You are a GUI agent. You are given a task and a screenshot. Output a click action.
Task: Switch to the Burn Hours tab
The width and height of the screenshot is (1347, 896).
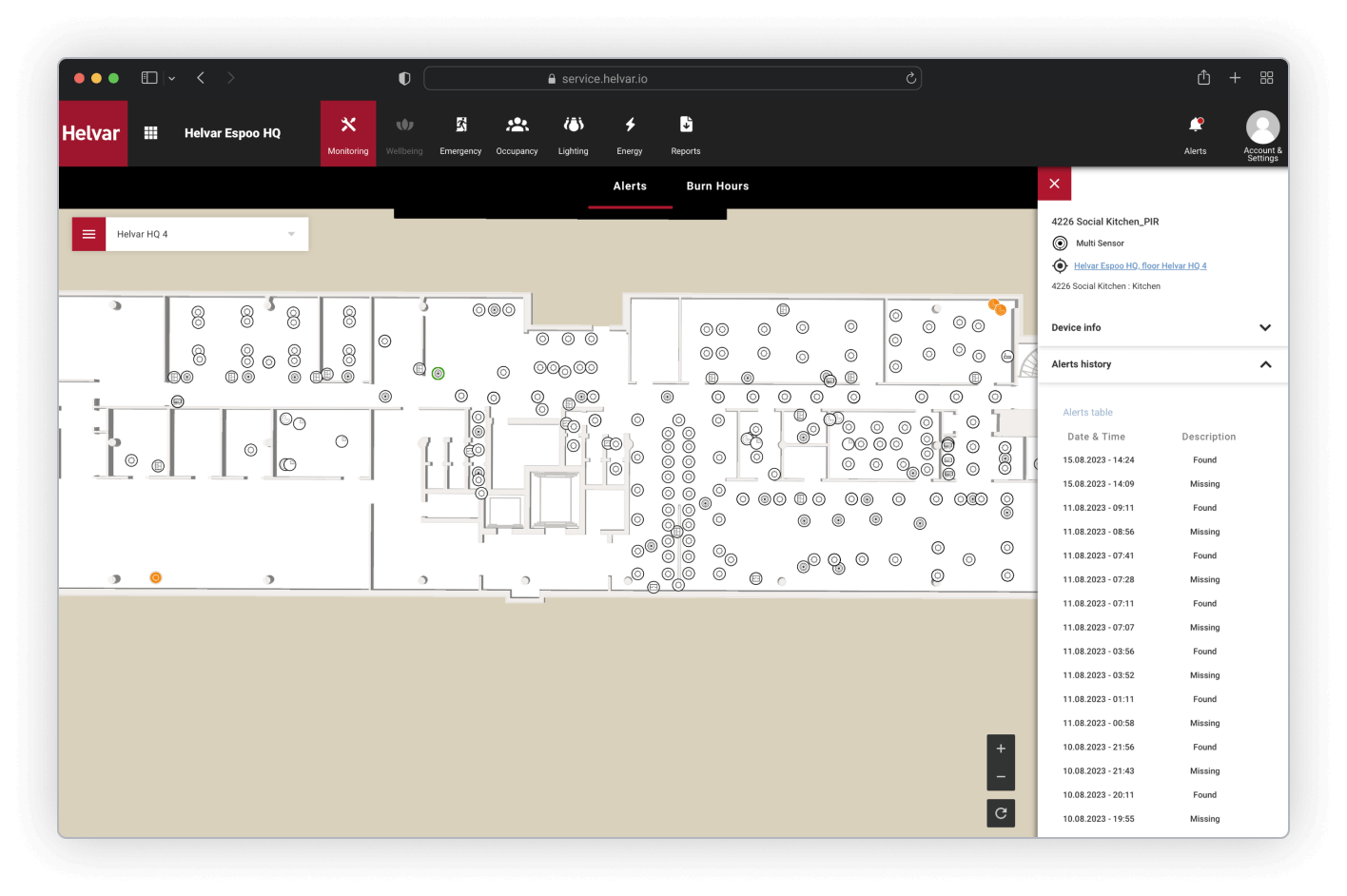coord(717,186)
